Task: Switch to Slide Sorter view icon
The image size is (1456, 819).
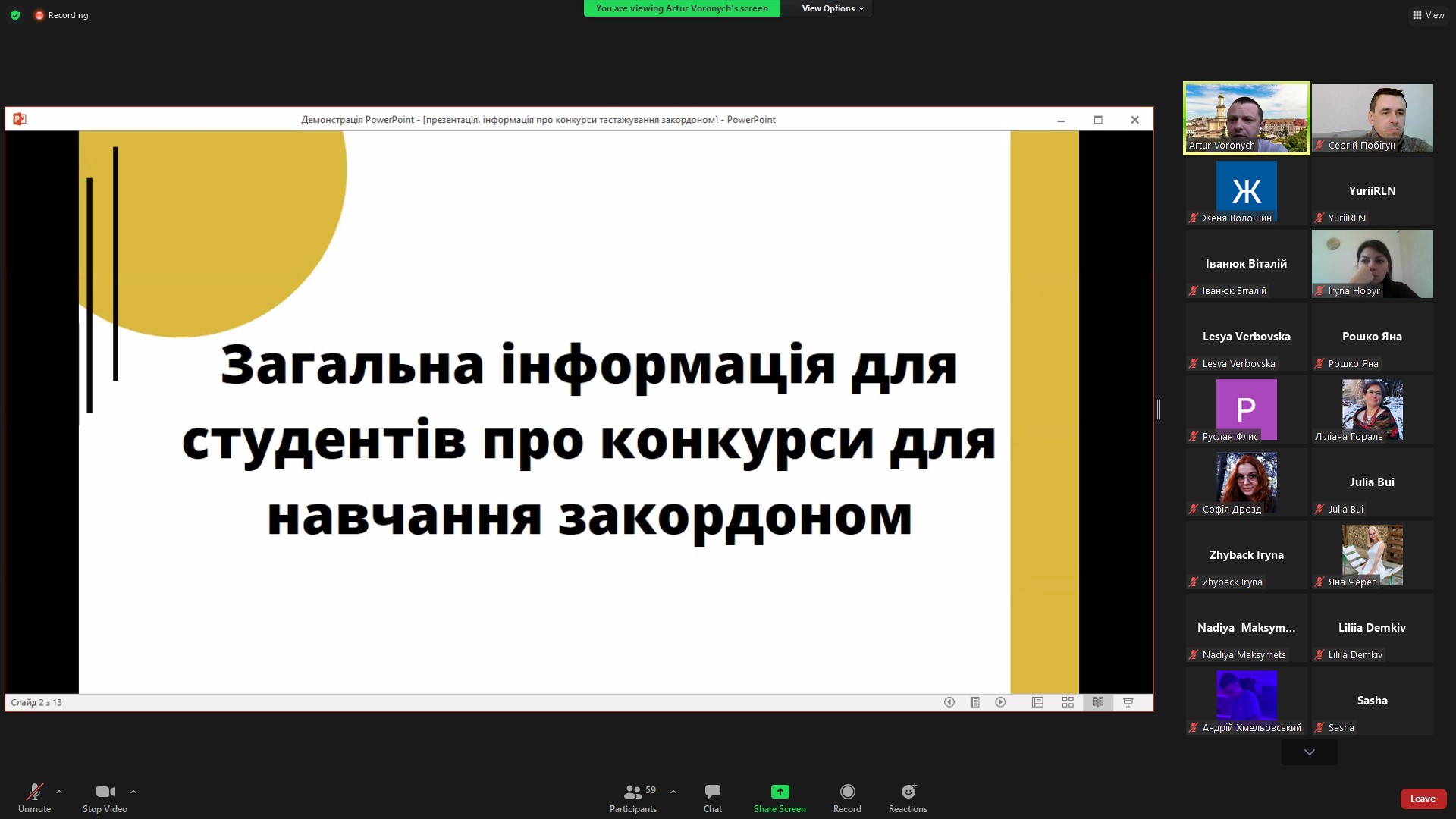Action: click(1068, 702)
